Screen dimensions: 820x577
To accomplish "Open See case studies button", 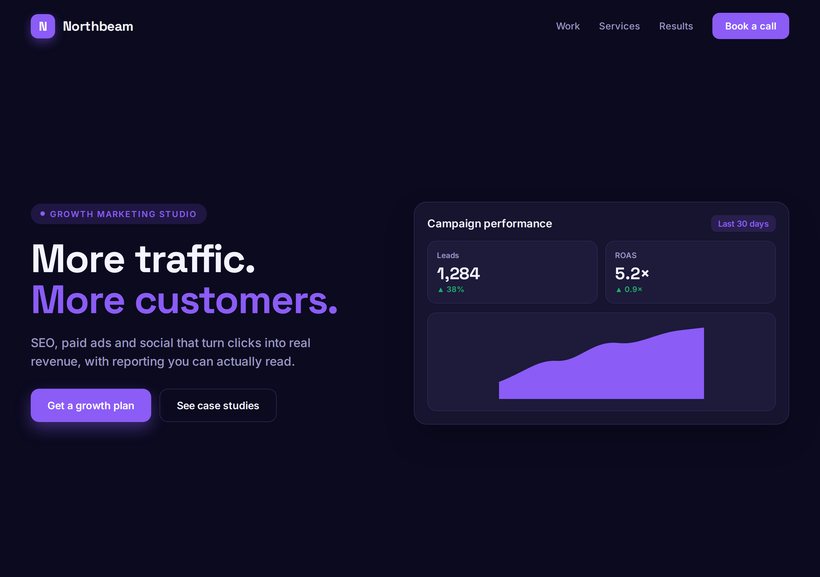I will click(x=218, y=405).
